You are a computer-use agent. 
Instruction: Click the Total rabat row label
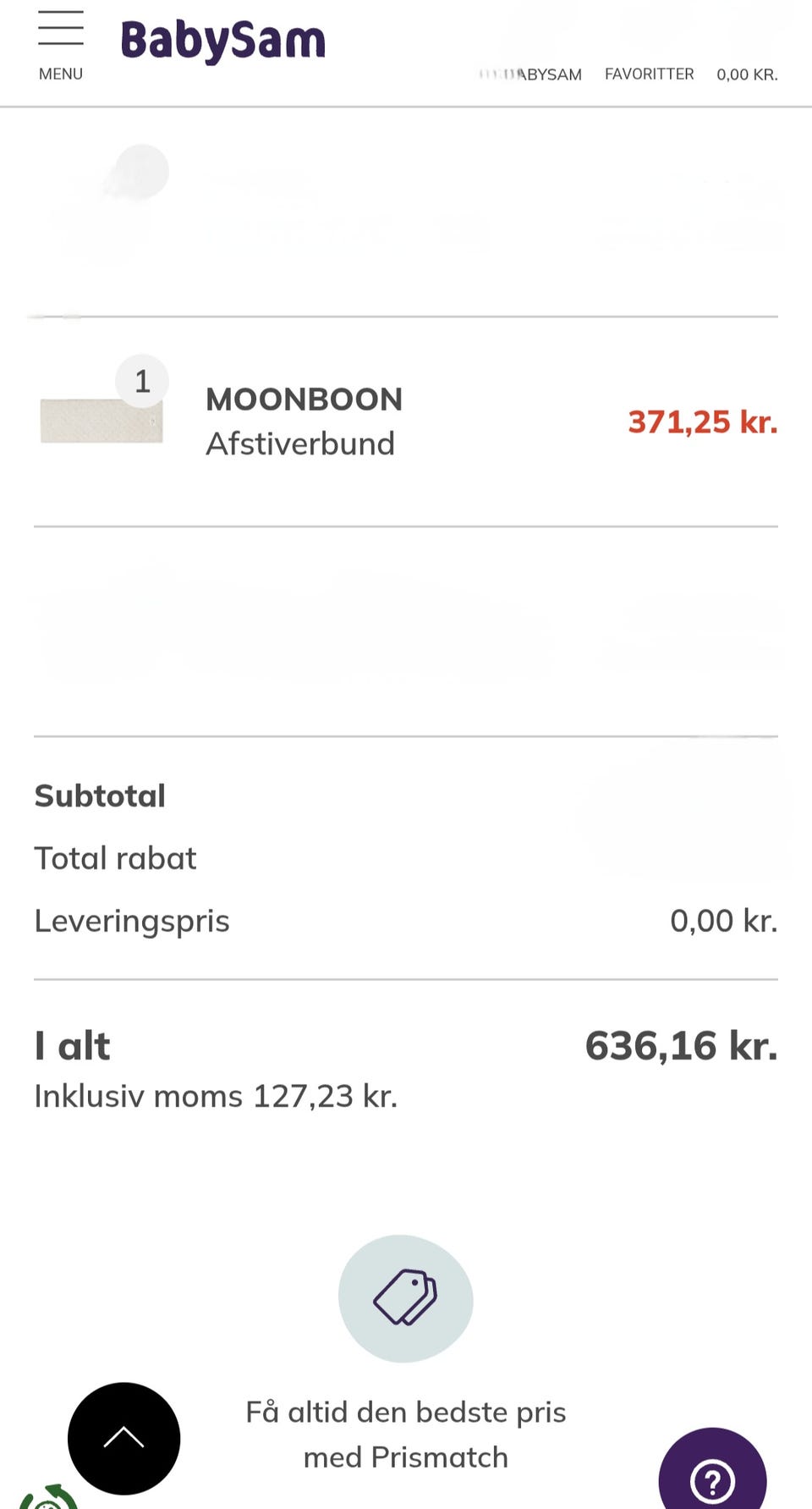(x=115, y=858)
